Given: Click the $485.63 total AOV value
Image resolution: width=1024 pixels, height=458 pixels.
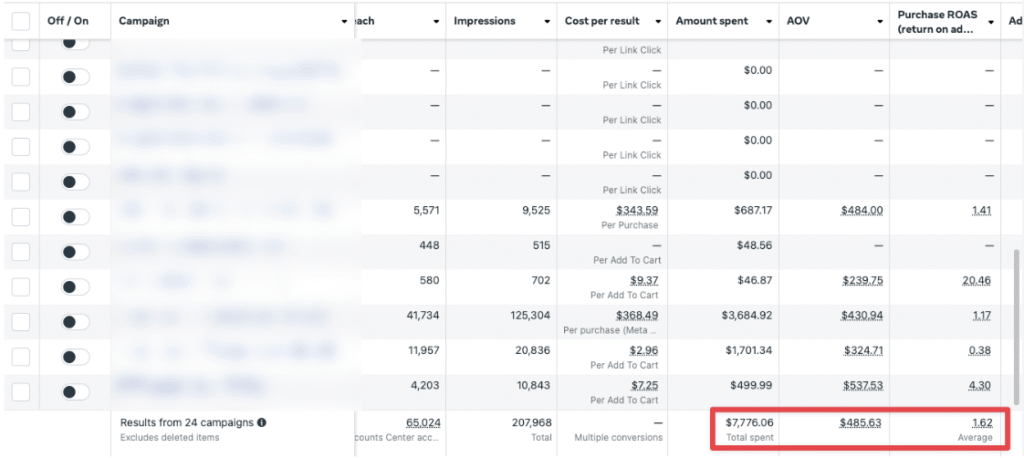Looking at the screenshot, I should [860, 423].
